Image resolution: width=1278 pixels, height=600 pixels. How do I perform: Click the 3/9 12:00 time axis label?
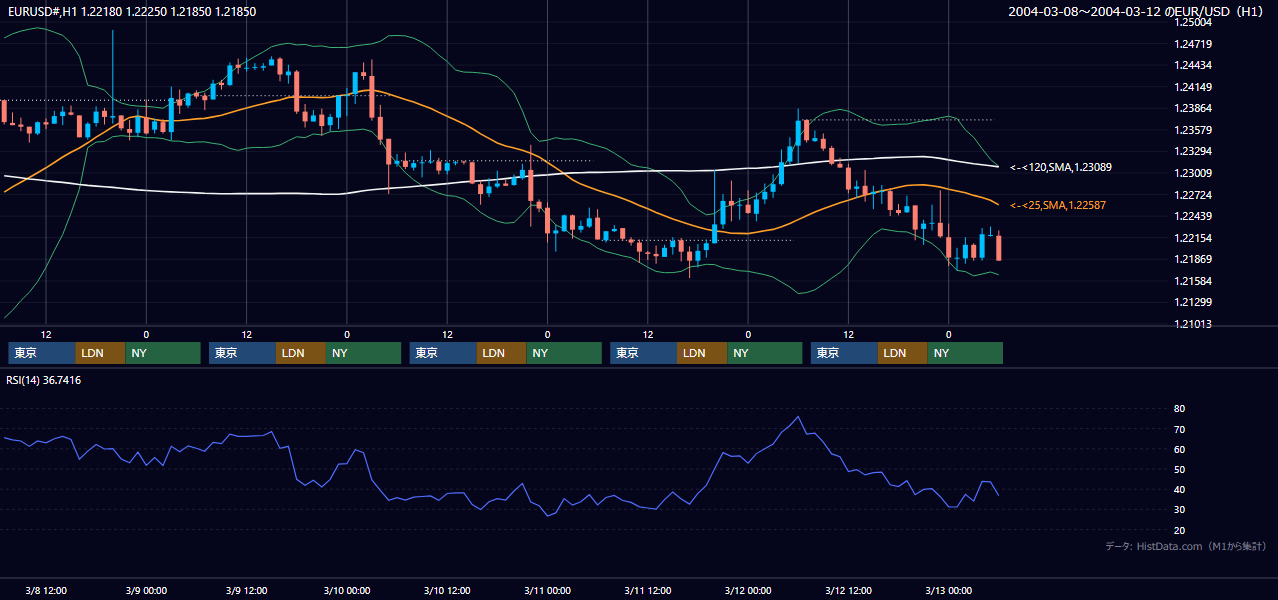[x=246, y=590]
